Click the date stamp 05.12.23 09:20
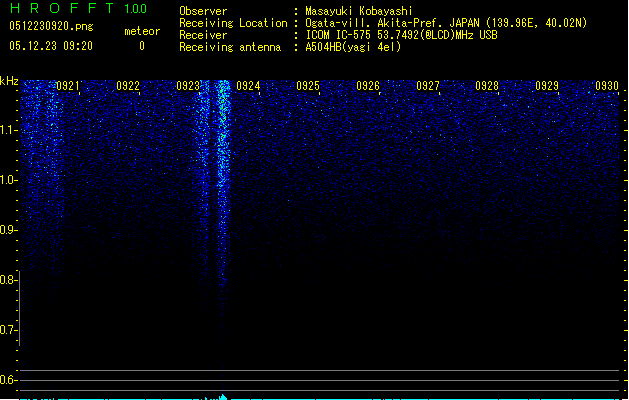The height and width of the screenshot is (400, 629). coord(51,46)
